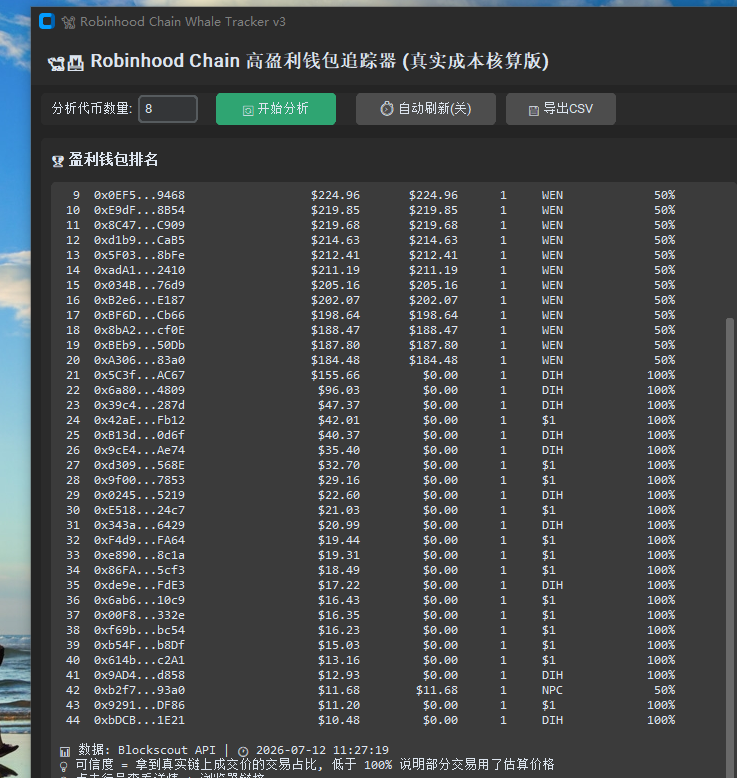Select wallet row 0xde9e...FdE3
Screen dimensions: 737x778
tap(370, 585)
